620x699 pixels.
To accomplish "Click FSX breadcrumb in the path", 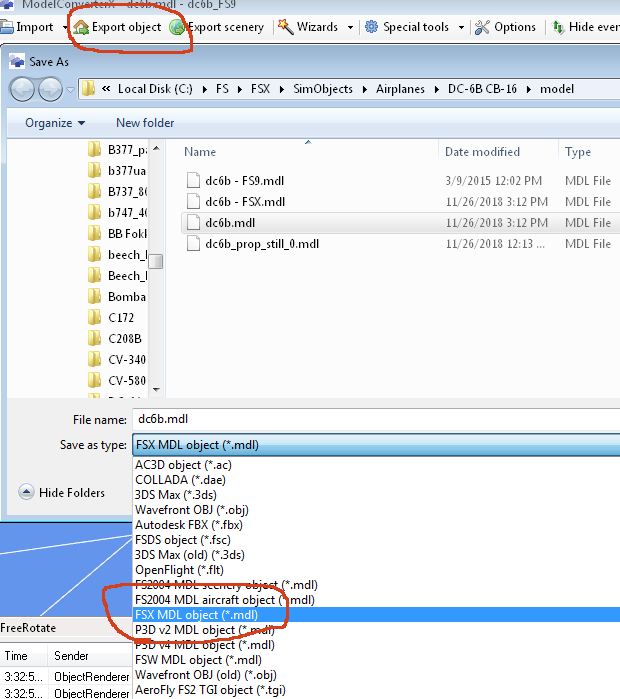I will 260,89.
